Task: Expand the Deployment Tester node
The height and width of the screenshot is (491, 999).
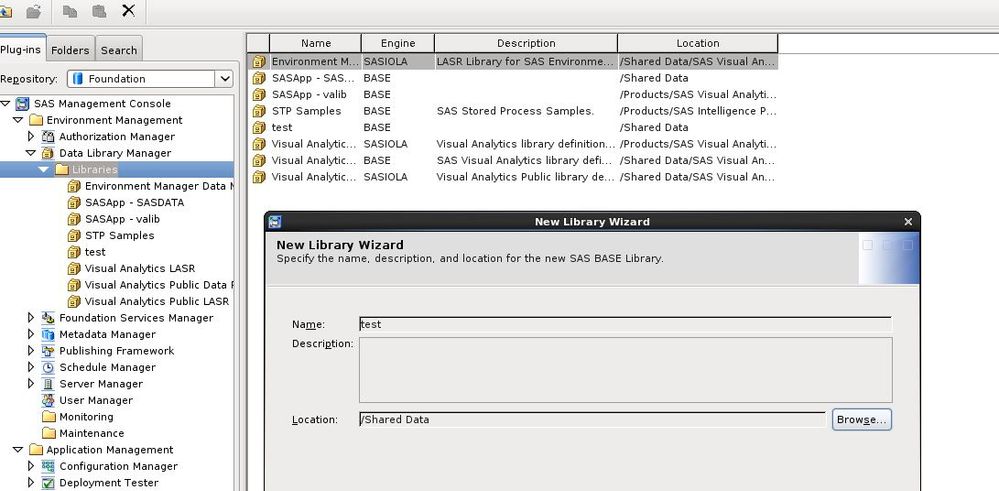Action: click(31, 483)
